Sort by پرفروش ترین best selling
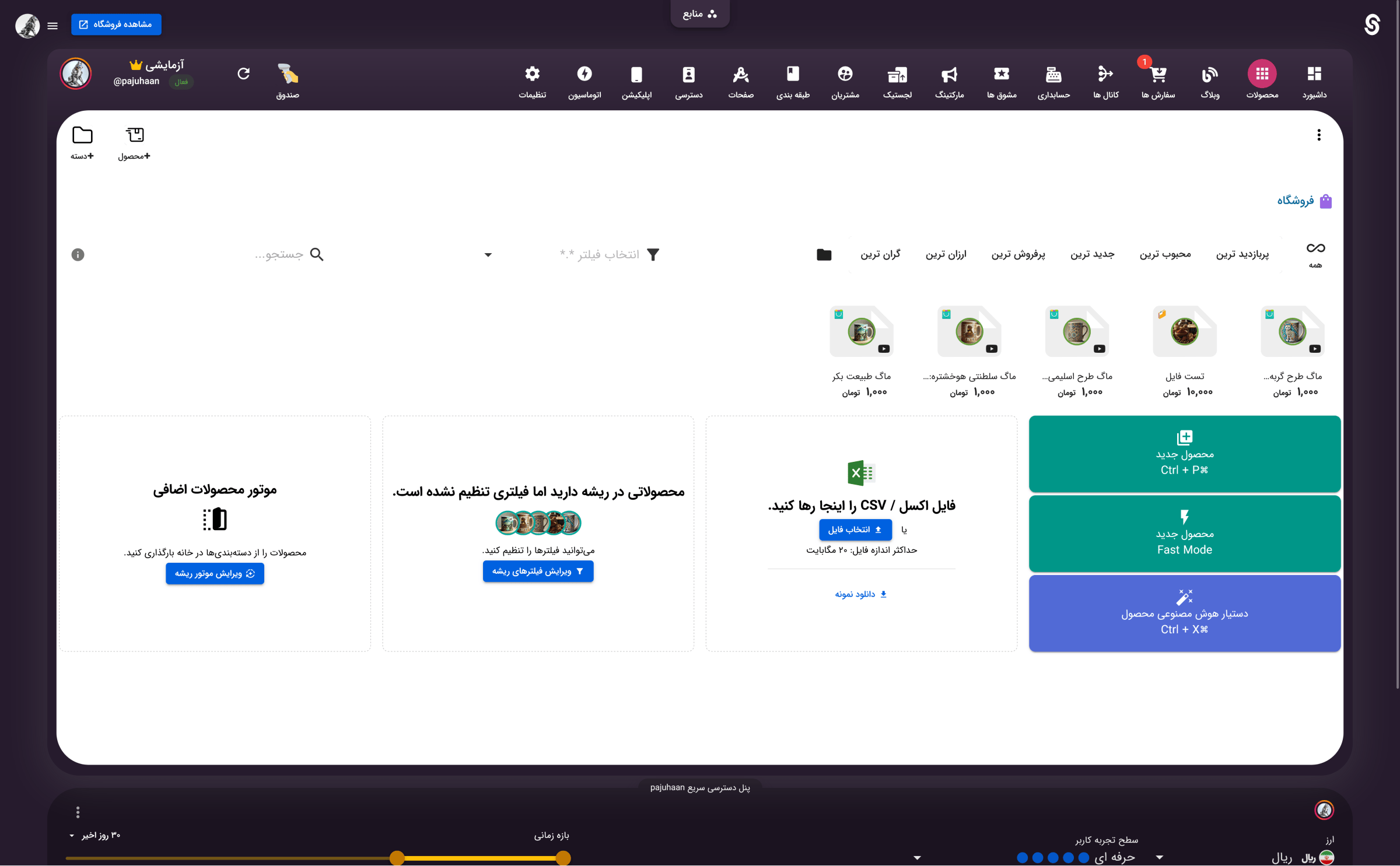Viewport: 1400px width, 866px height. click(1018, 254)
